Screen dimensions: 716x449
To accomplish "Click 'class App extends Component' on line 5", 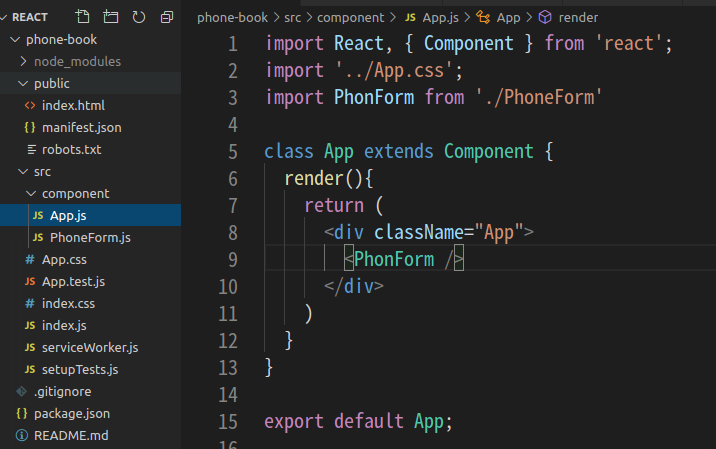I will pyautogui.click(x=399, y=152).
